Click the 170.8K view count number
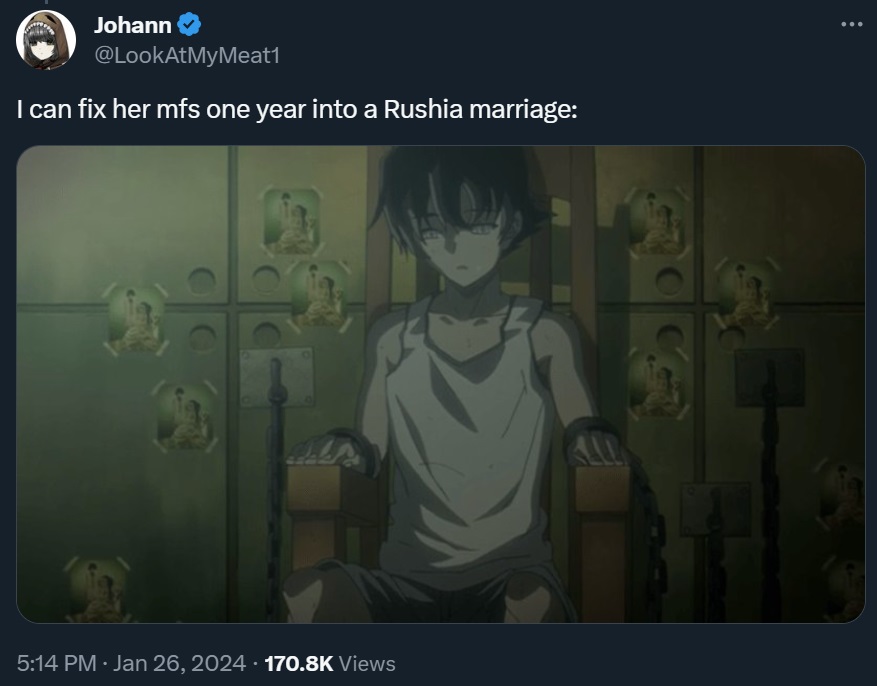 click(299, 664)
